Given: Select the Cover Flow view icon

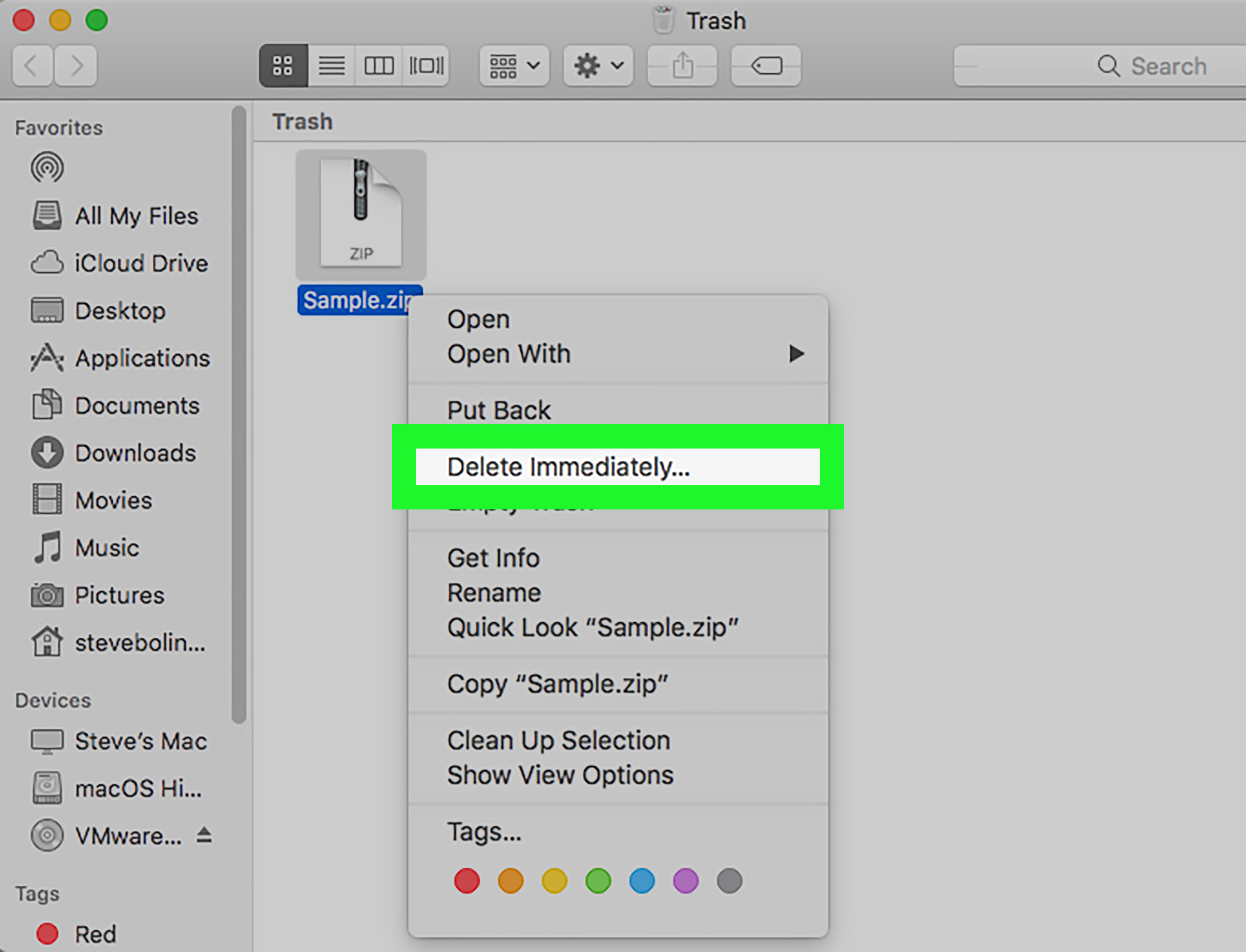Looking at the screenshot, I should point(424,65).
